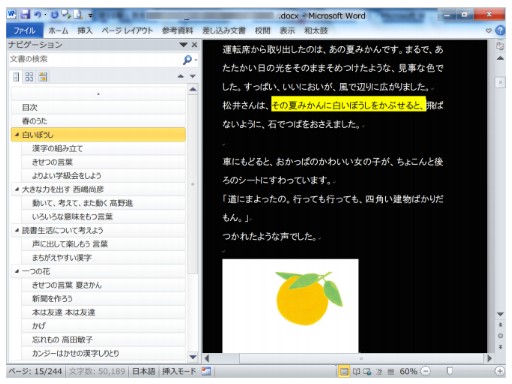
Task: Click the magnifier search icon
Action: [187, 60]
